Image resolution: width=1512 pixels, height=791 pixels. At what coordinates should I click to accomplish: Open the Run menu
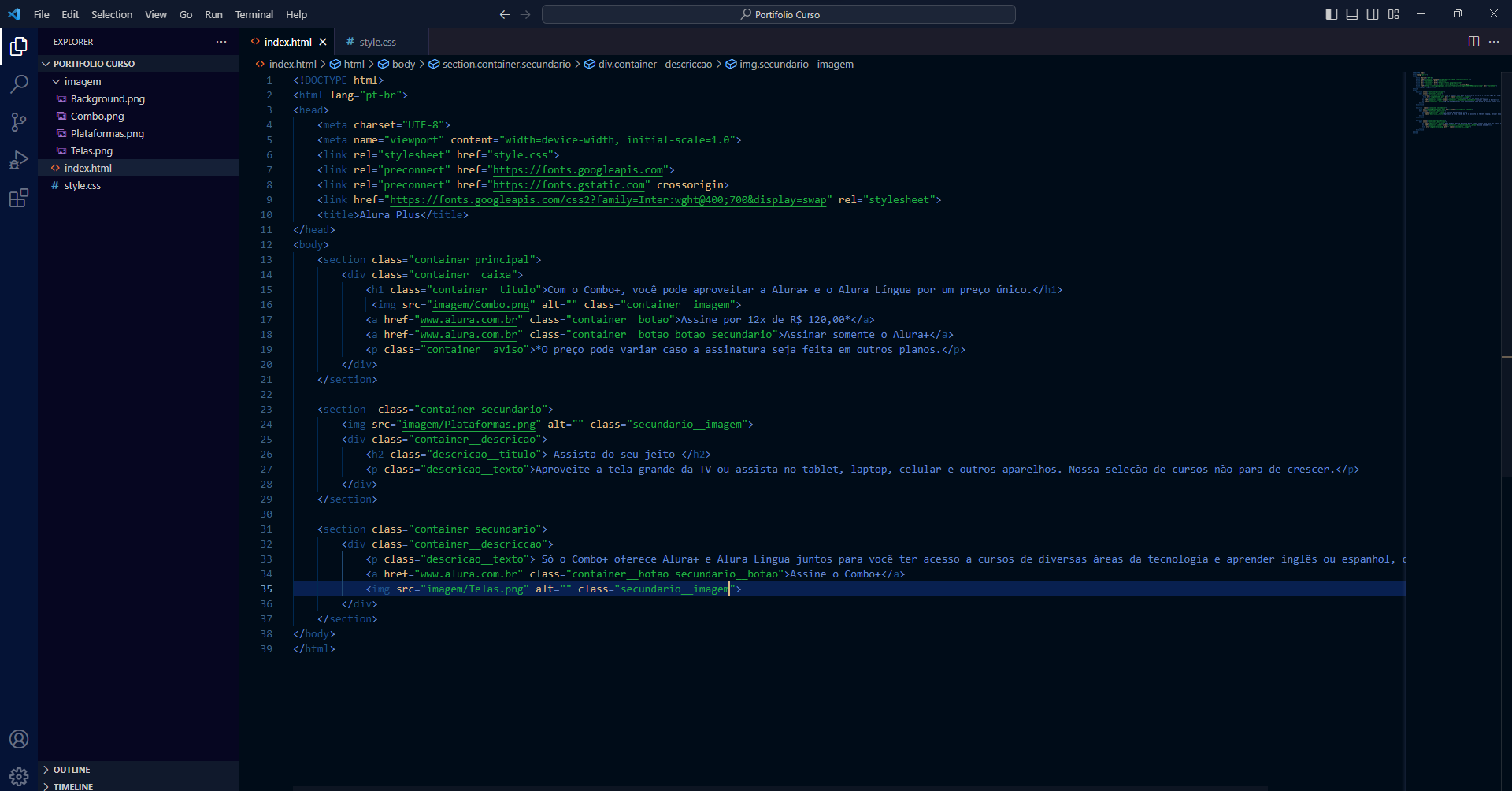coord(213,14)
